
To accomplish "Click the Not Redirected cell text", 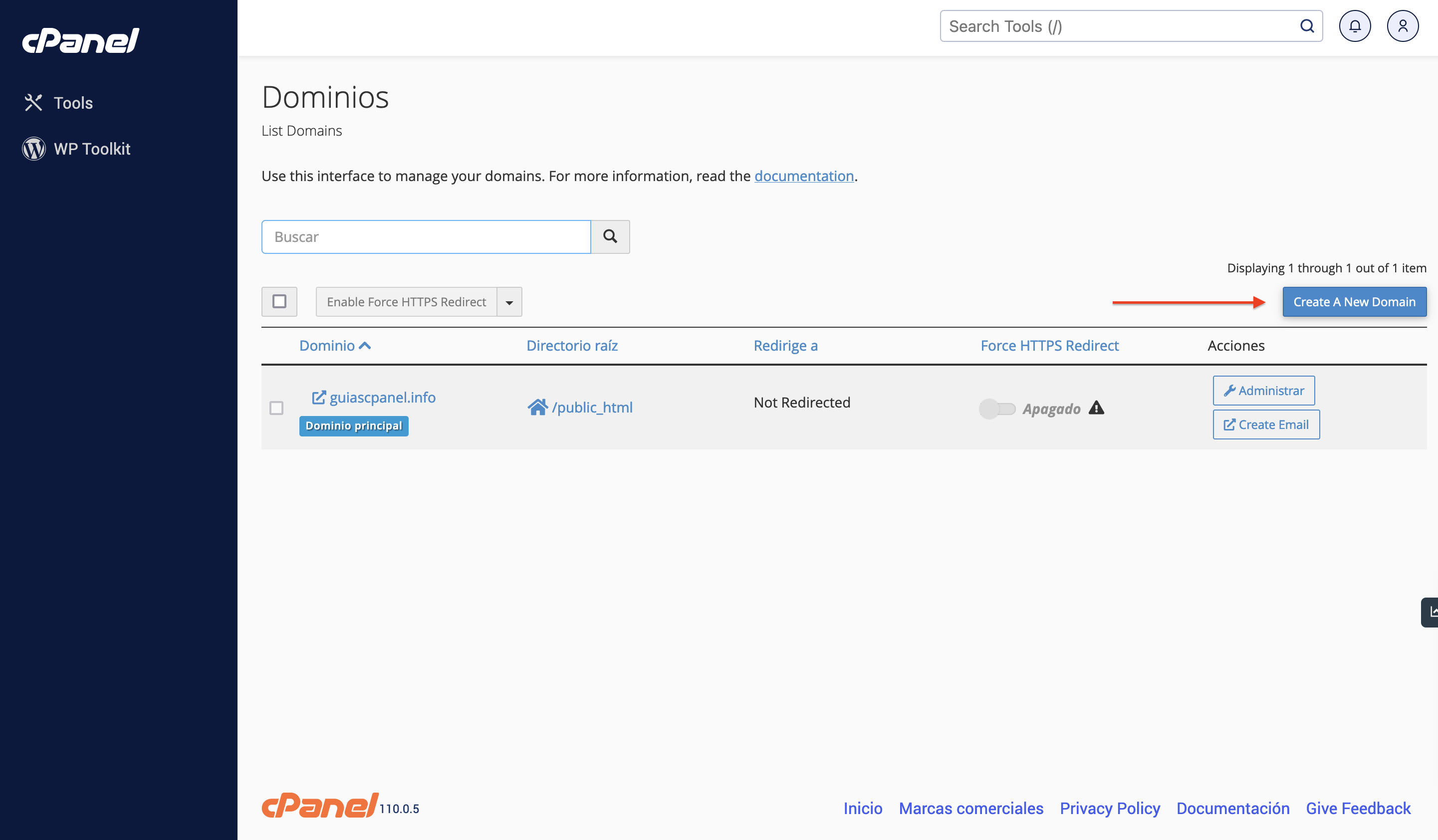I will tap(802, 403).
